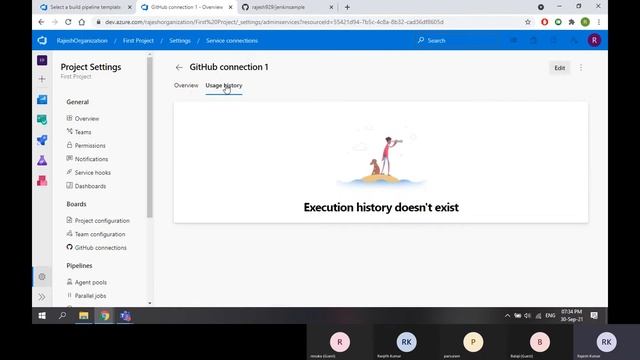
Task: Select the Usage history tab
Action: (224, 85)
